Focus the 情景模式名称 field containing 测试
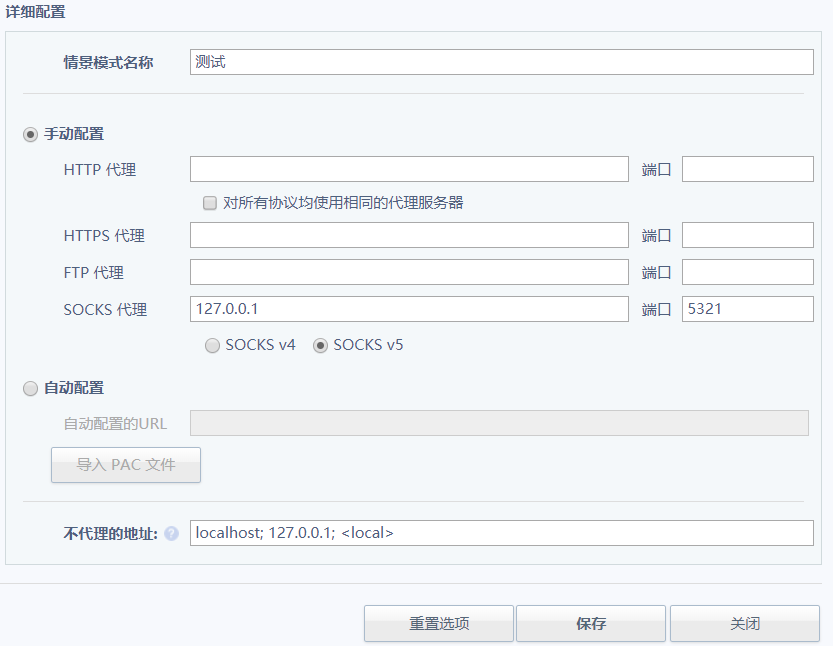The width and height of the screenshot is (833, 646). click(502, 62)
